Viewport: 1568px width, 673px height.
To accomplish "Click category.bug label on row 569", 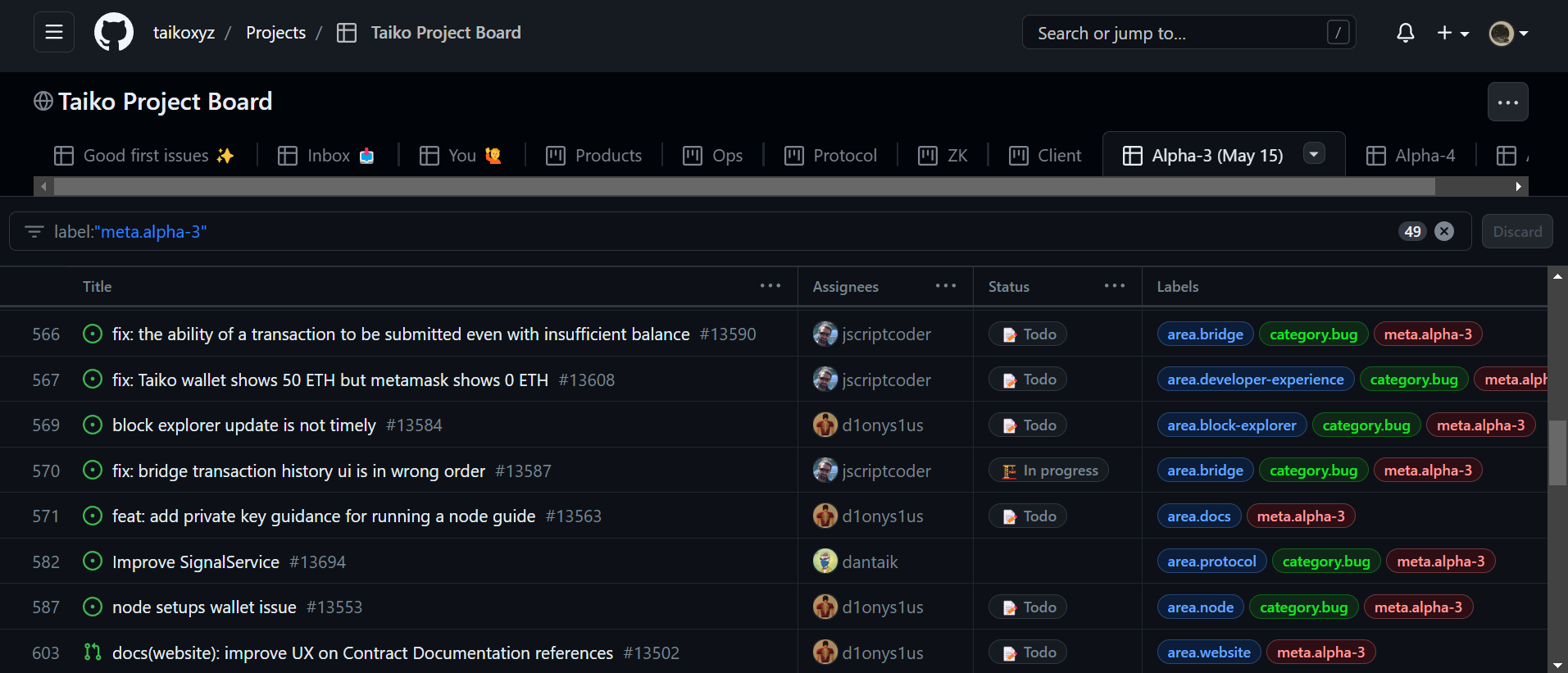I will pos(1366,425).
